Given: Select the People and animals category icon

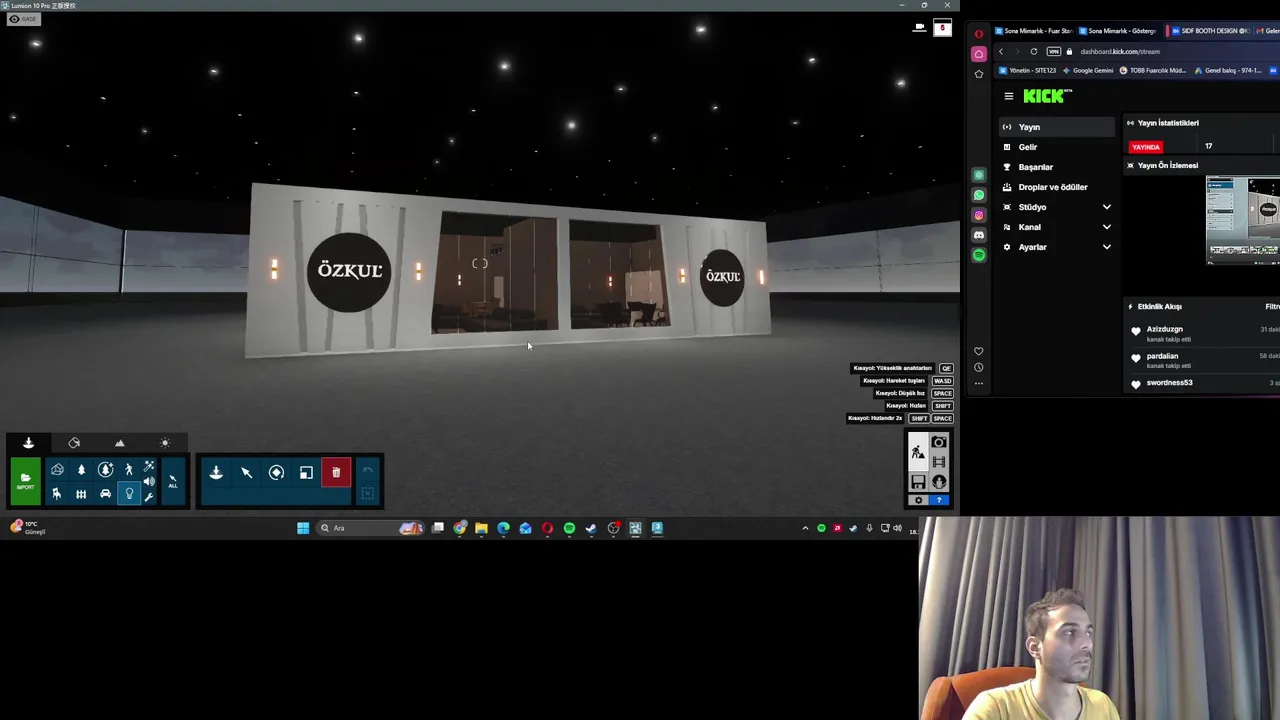Looking at the screenshot, I should click(x=128, y=470).
